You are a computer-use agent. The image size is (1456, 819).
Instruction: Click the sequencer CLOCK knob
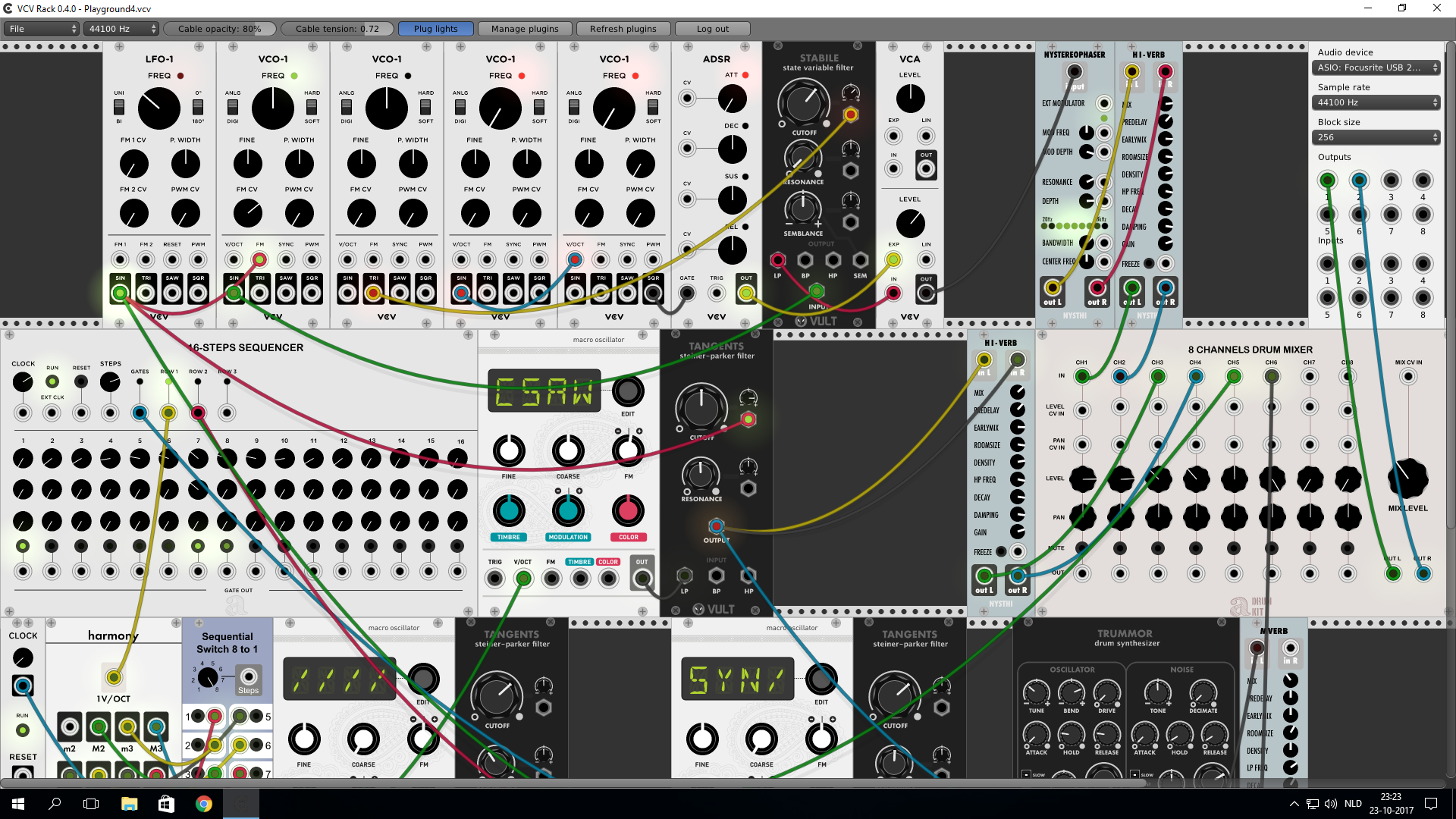[x=23, y=381]
